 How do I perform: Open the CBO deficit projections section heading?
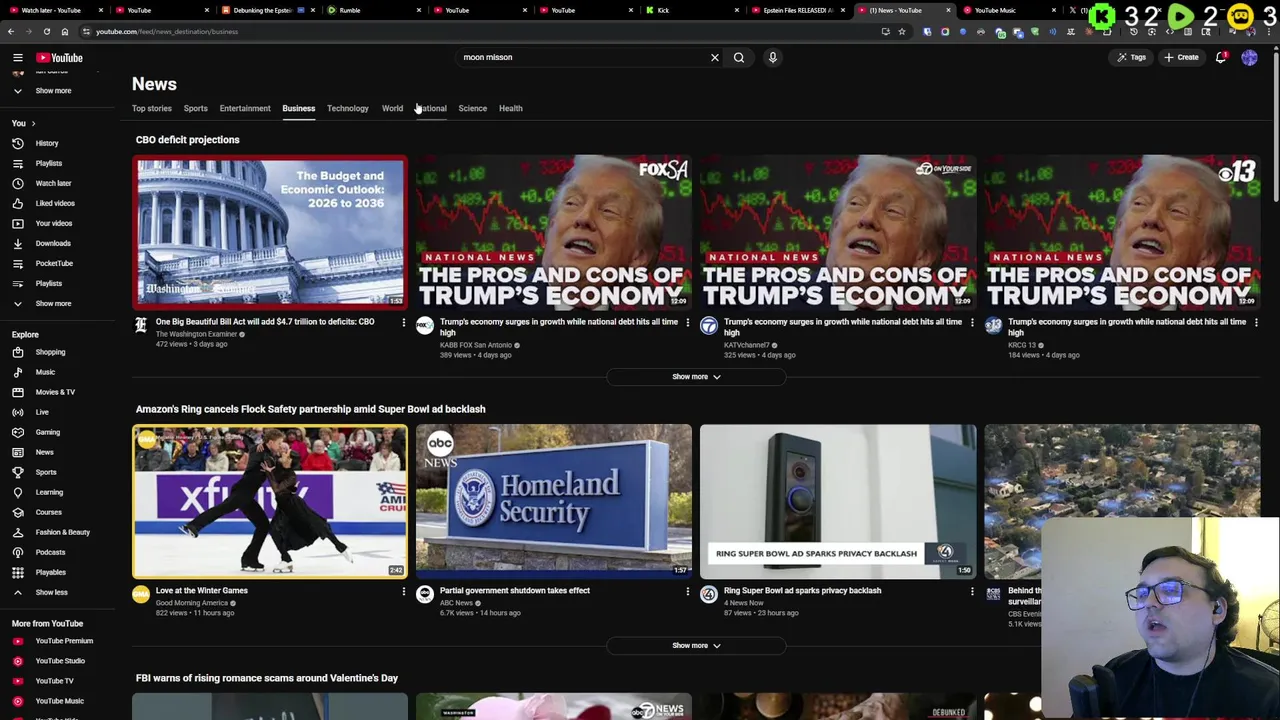click(188, 140)
